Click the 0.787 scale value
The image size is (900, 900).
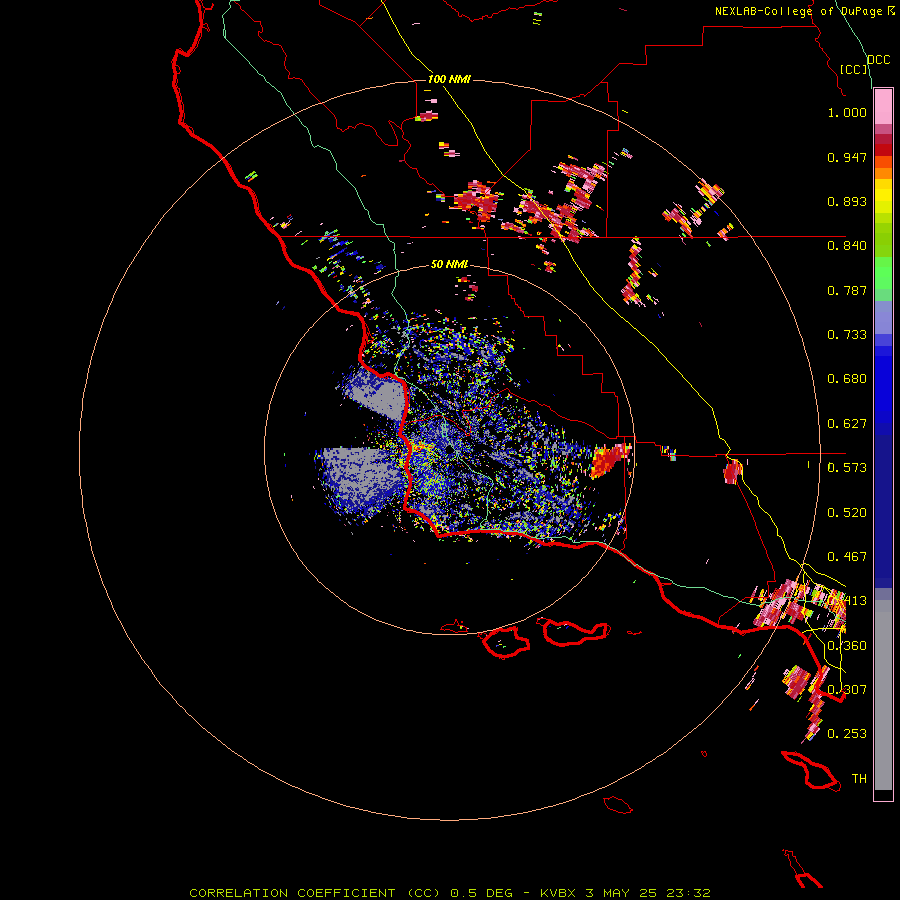(x=847, y=290)
